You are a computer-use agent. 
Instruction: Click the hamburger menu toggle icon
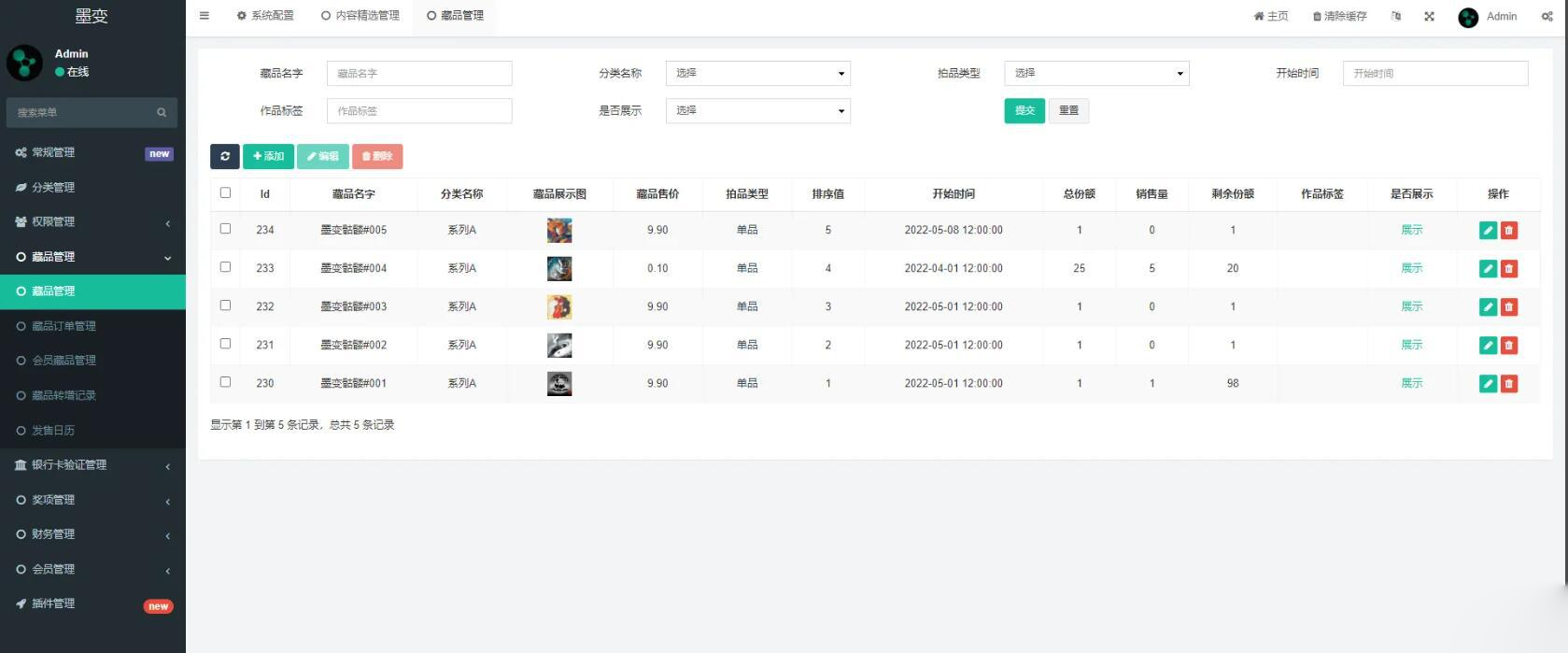tap(205, 16)
